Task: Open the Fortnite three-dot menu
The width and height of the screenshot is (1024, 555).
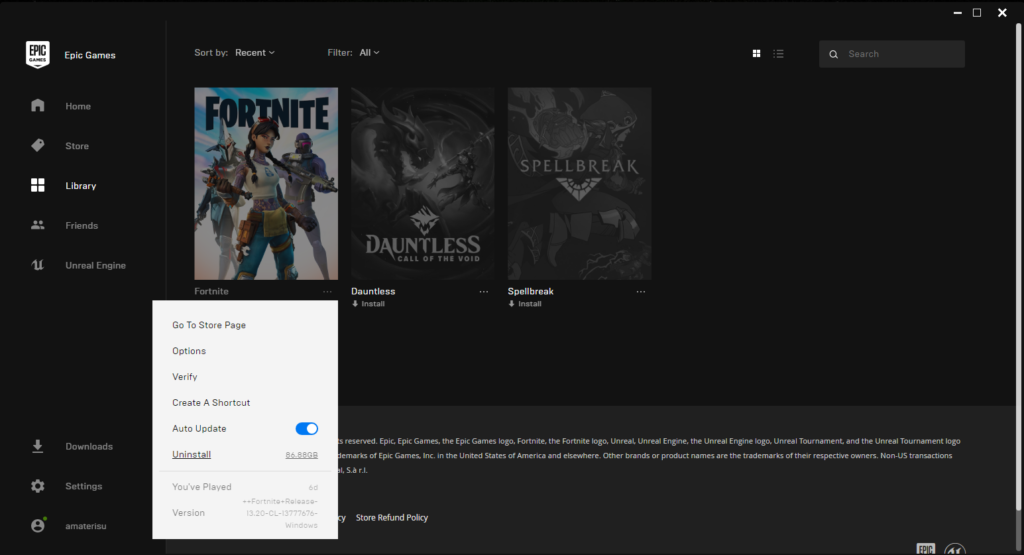Action: coord(327,292)
